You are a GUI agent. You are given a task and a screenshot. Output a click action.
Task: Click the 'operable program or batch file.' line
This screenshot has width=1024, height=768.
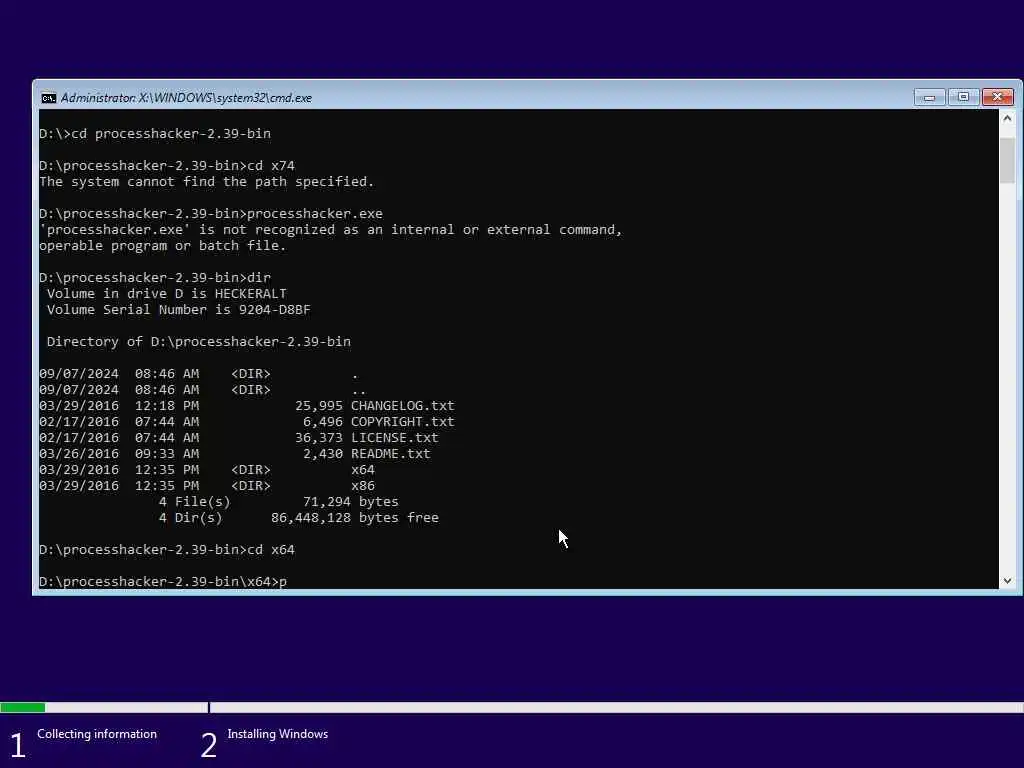pos(163,246)
